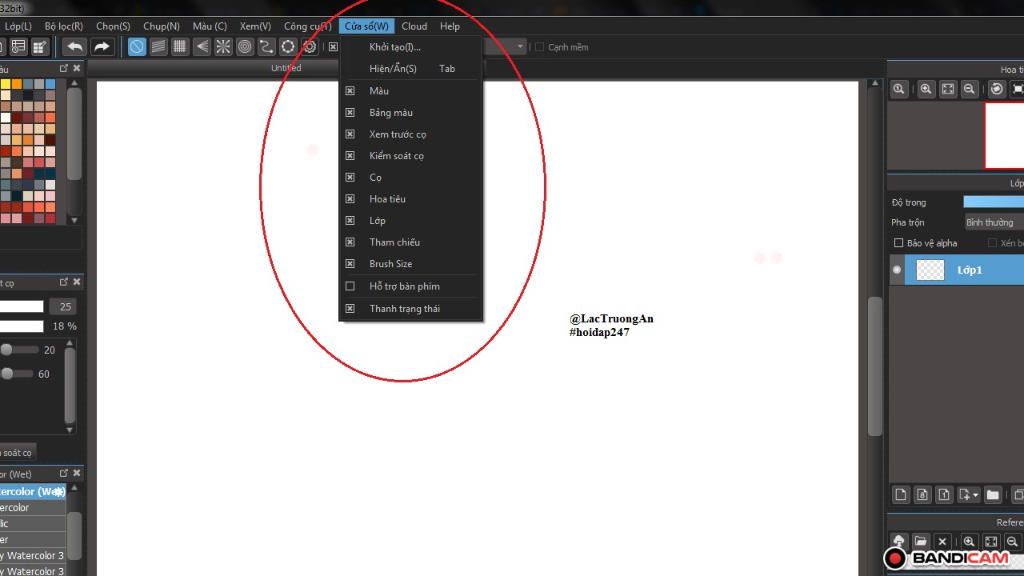Select the Redo arrow in the toolbar
The height and width of the screenshot is (576, 1024).
pos(101,46)
